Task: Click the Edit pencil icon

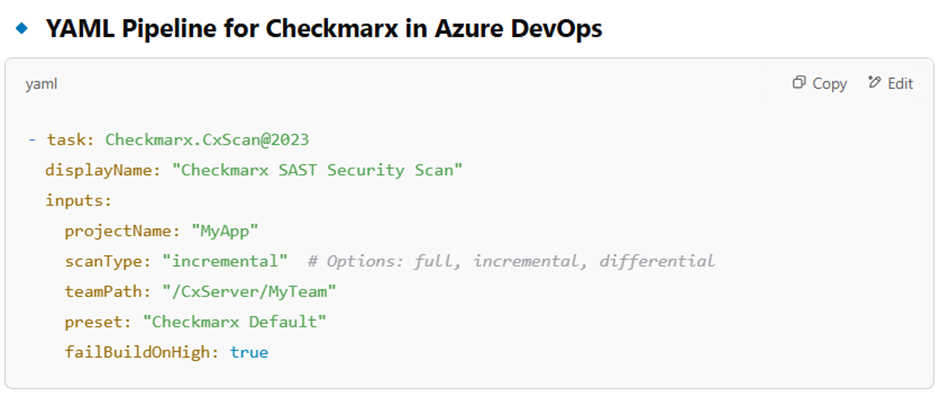Action: [x=874, y=82]
